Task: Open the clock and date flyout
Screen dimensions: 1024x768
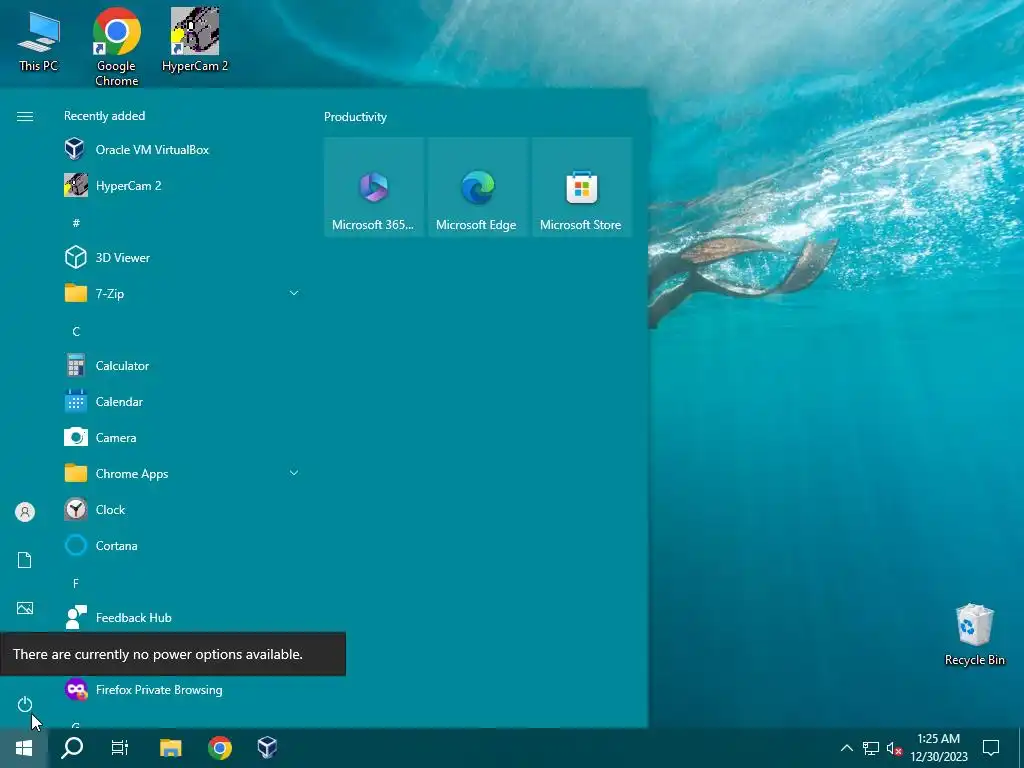Action: pos(939,748)
